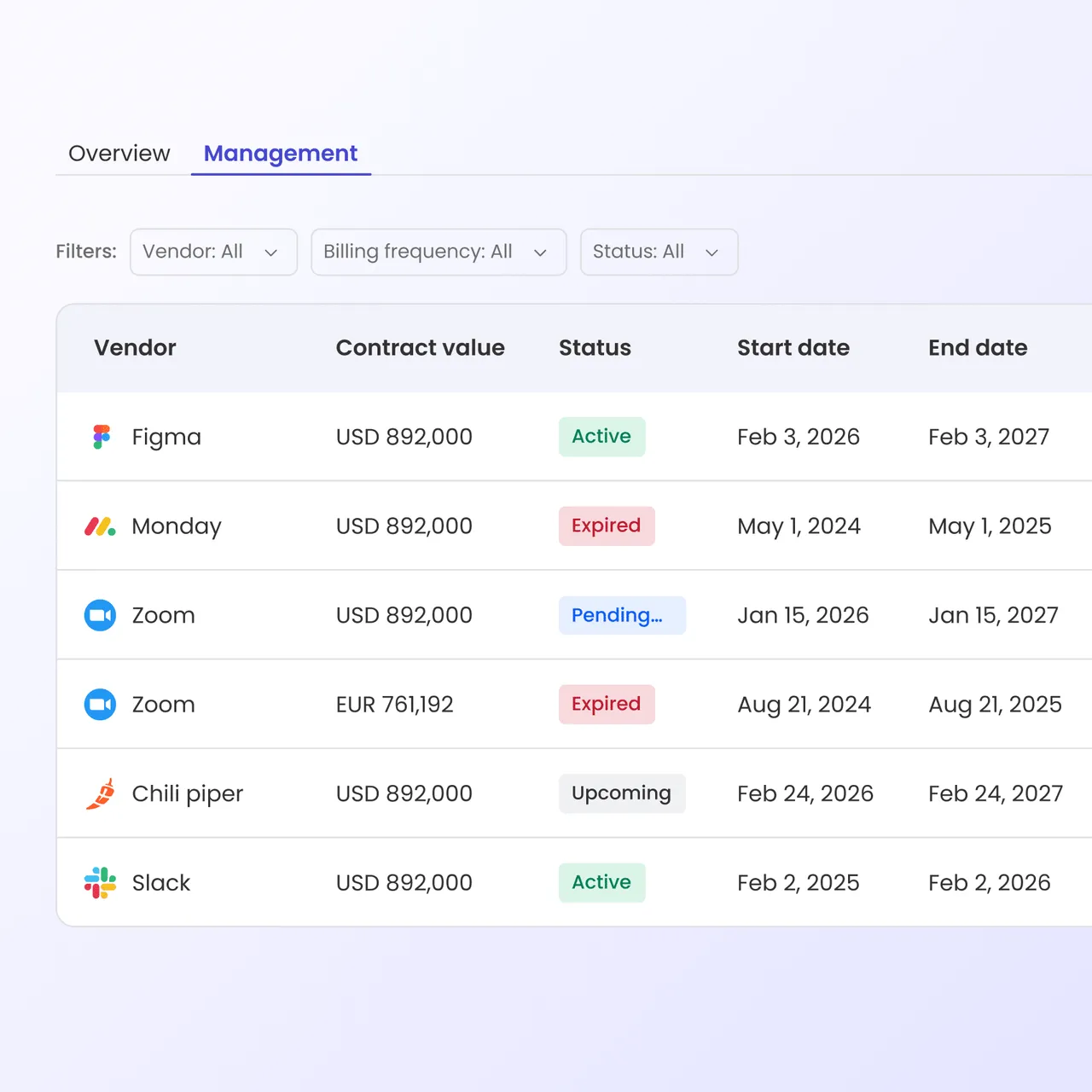Viewport: 1092px width, 1092px height.
Task: Click the Aug 21, 2025 end date
Action: coord(996,705)
